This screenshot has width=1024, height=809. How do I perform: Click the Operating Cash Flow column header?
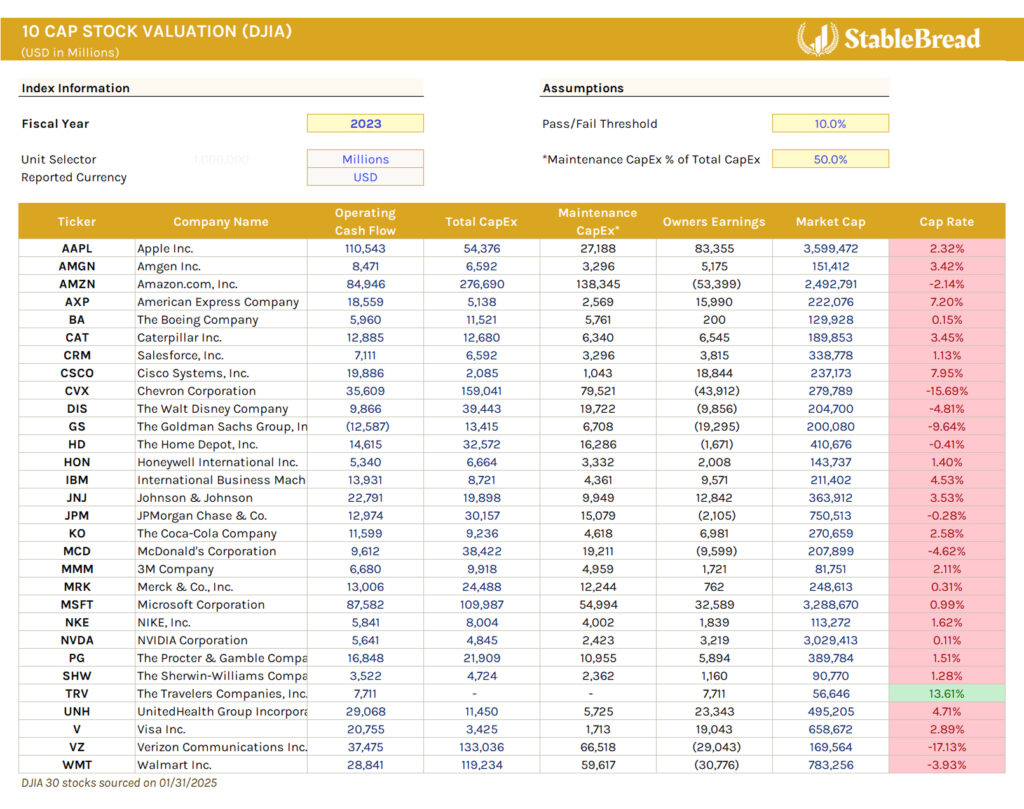pyautogui.click(x=365, y=221)
